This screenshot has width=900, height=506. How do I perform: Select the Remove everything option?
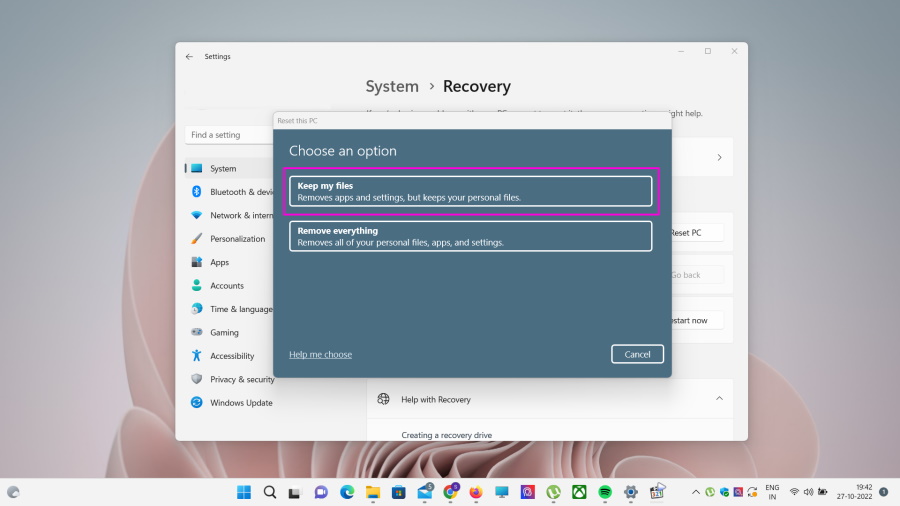click(470, 236)
